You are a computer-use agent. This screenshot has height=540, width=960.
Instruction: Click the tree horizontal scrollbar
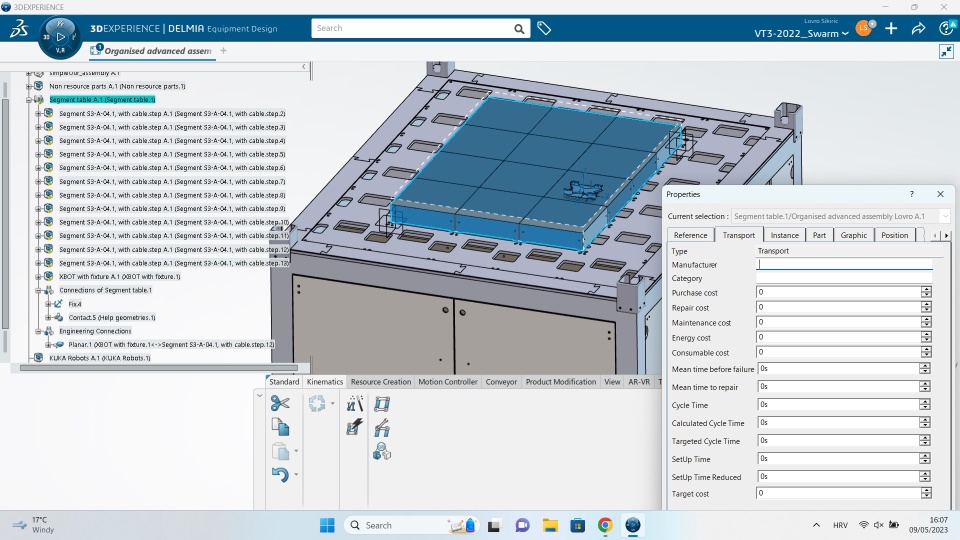coord(159,368)
